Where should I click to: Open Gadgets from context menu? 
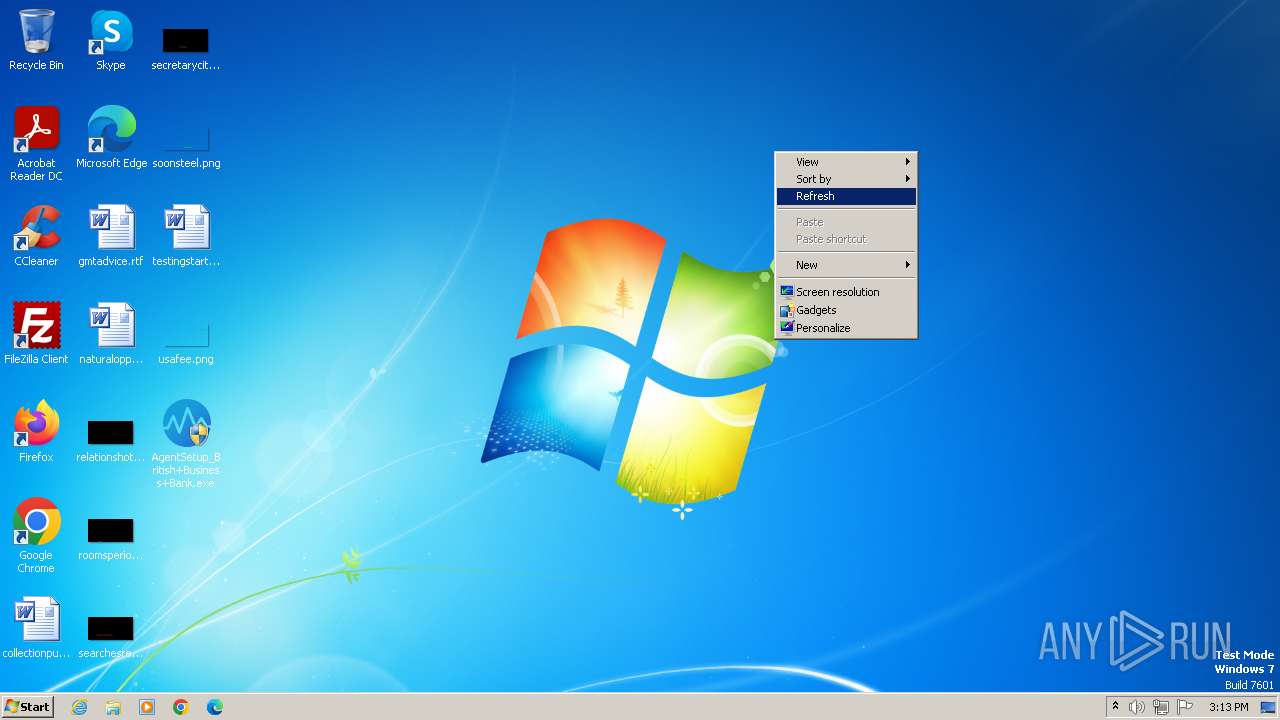tap(846, 310)
